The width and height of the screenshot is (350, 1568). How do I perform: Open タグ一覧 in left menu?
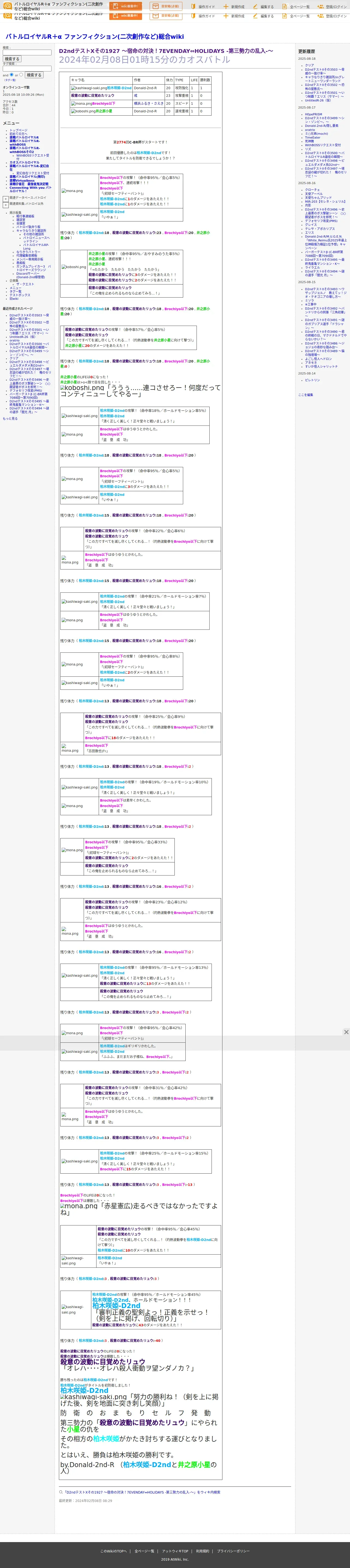(x=15, y=292)
